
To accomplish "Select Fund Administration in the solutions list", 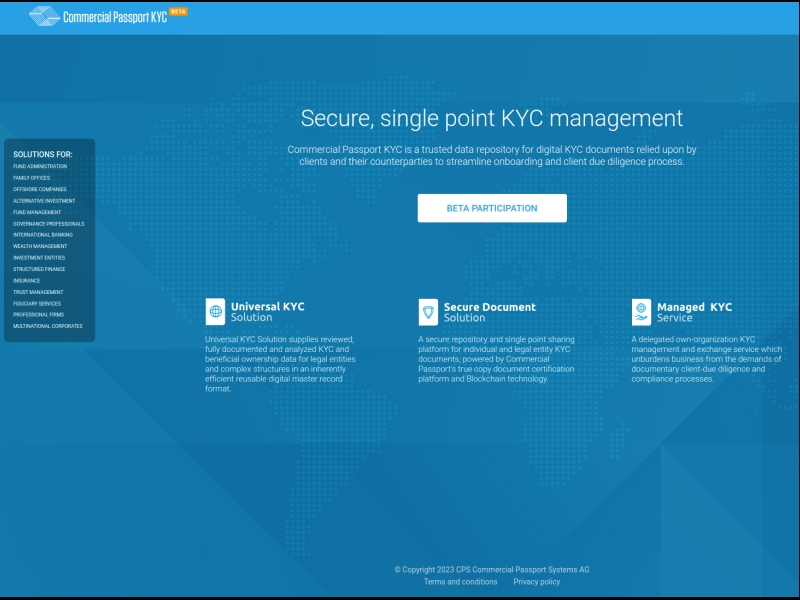I will point(40,166).
